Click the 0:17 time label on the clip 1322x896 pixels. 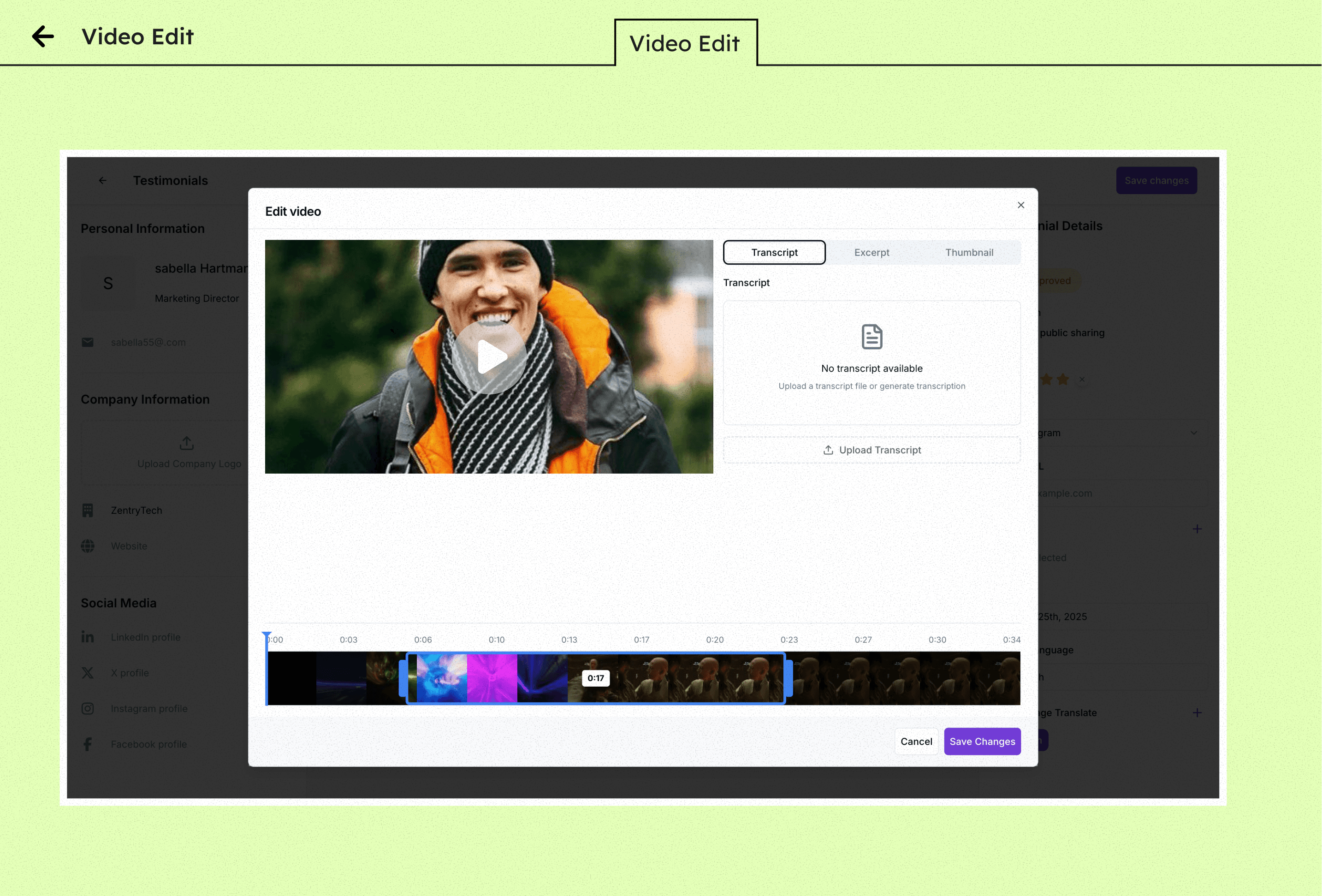pyautogui.click(x=596, y=678)
